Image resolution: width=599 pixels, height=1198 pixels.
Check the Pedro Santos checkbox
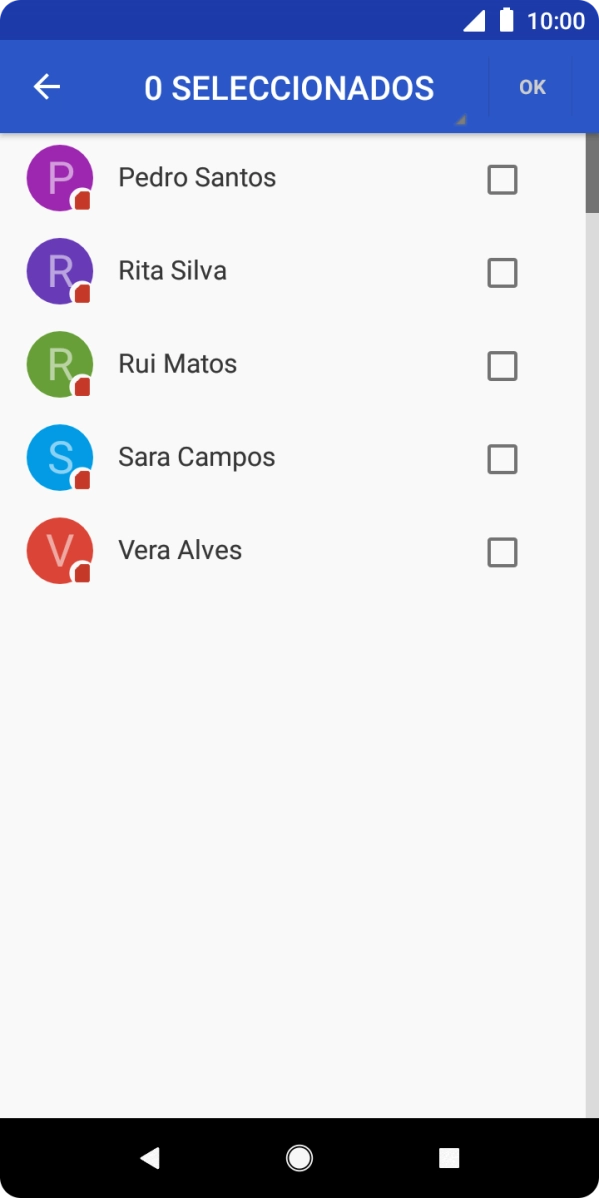point(502,180)
